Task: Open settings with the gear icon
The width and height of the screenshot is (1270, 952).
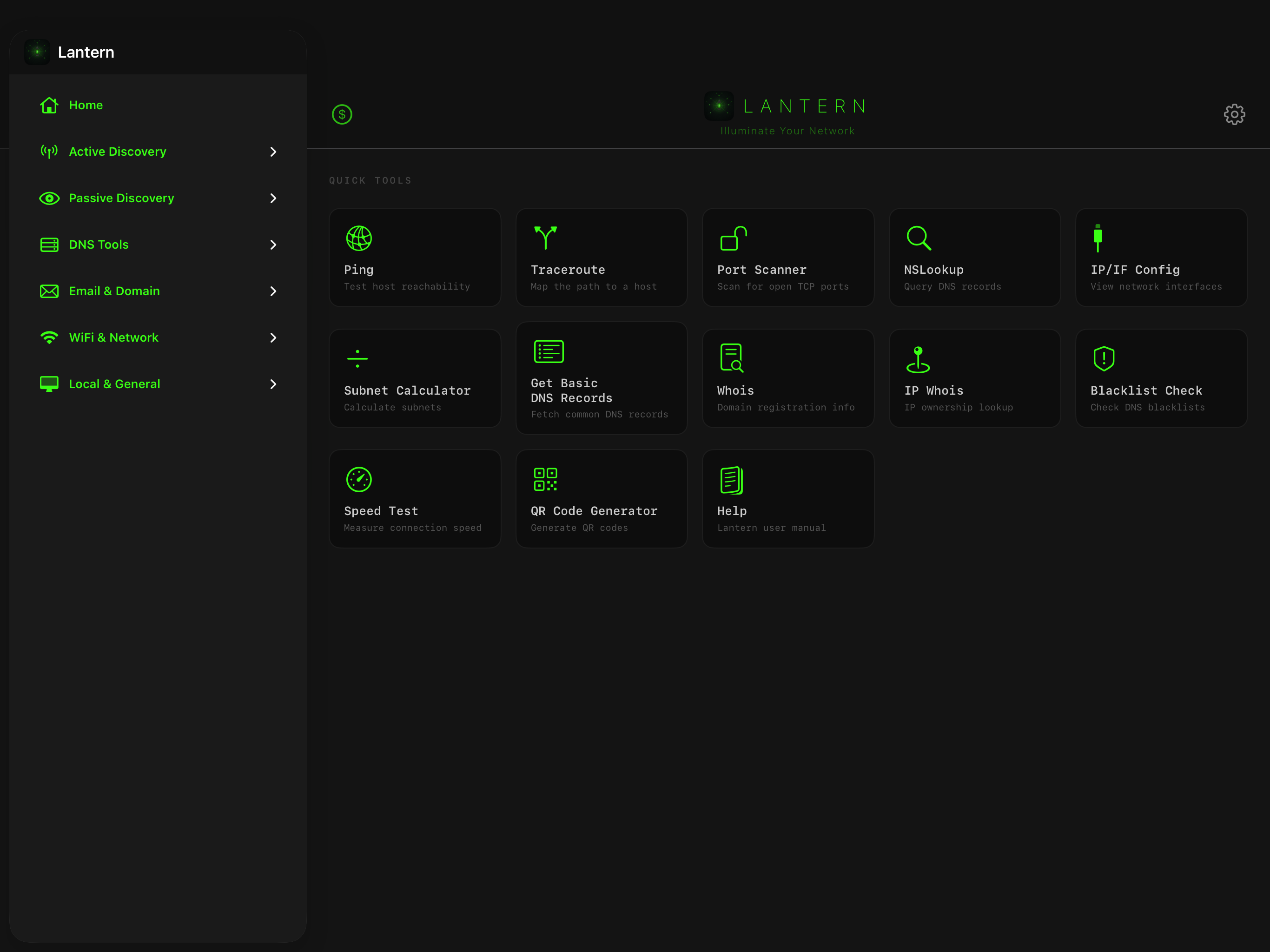Action: [x=1234, y=114]
